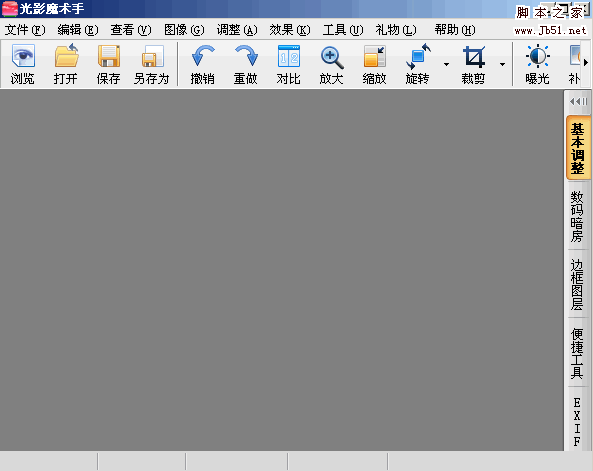Click the 浏览 (Browse) eye icon

(23, 56)
